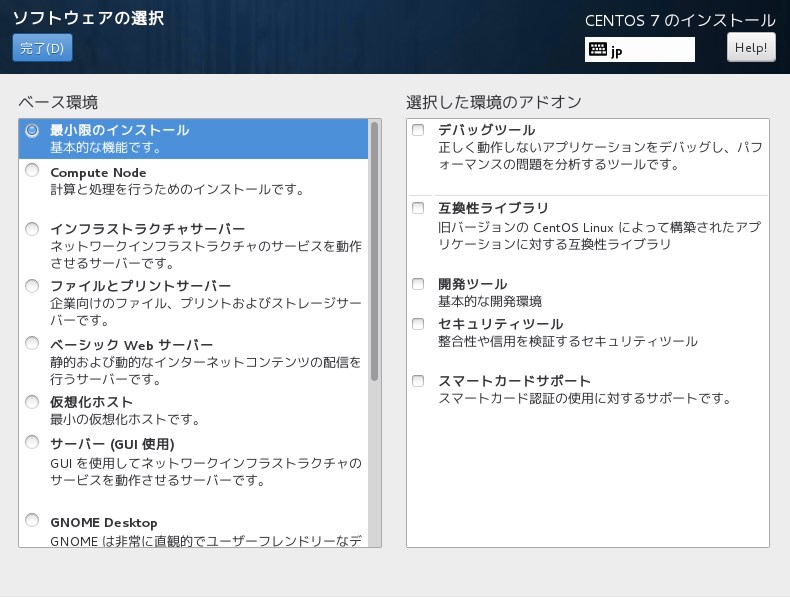Open the Help! button
790x597 pixels.
(751, 47)
